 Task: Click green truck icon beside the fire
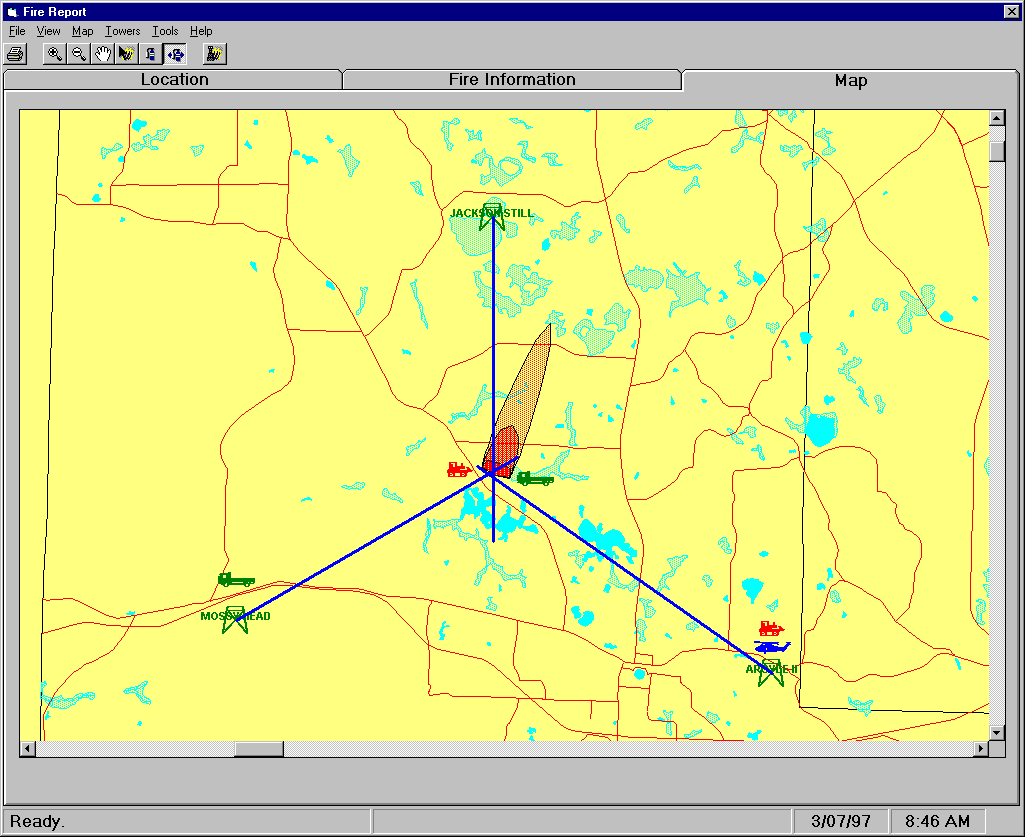click(535, 479)
